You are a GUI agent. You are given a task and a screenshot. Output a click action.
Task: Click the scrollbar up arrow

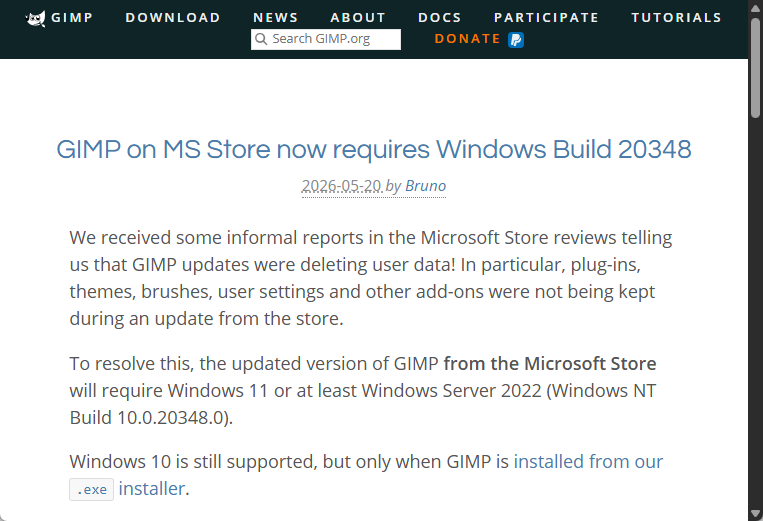755,7
